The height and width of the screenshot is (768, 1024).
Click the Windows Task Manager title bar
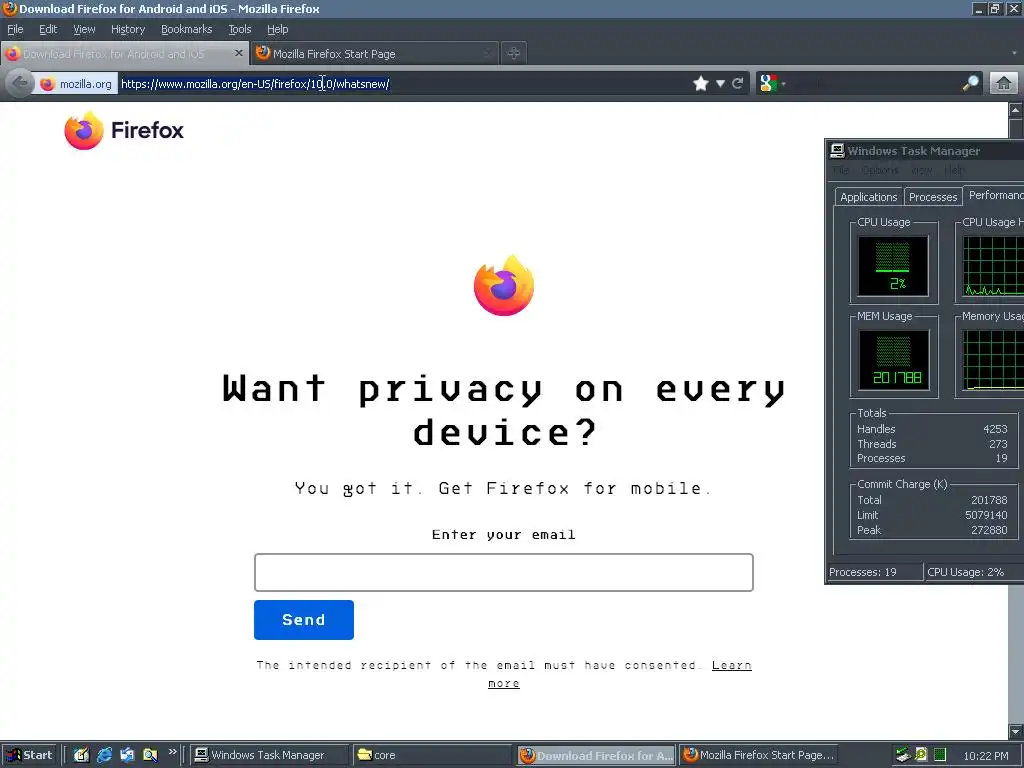click(x=924, y=151)
